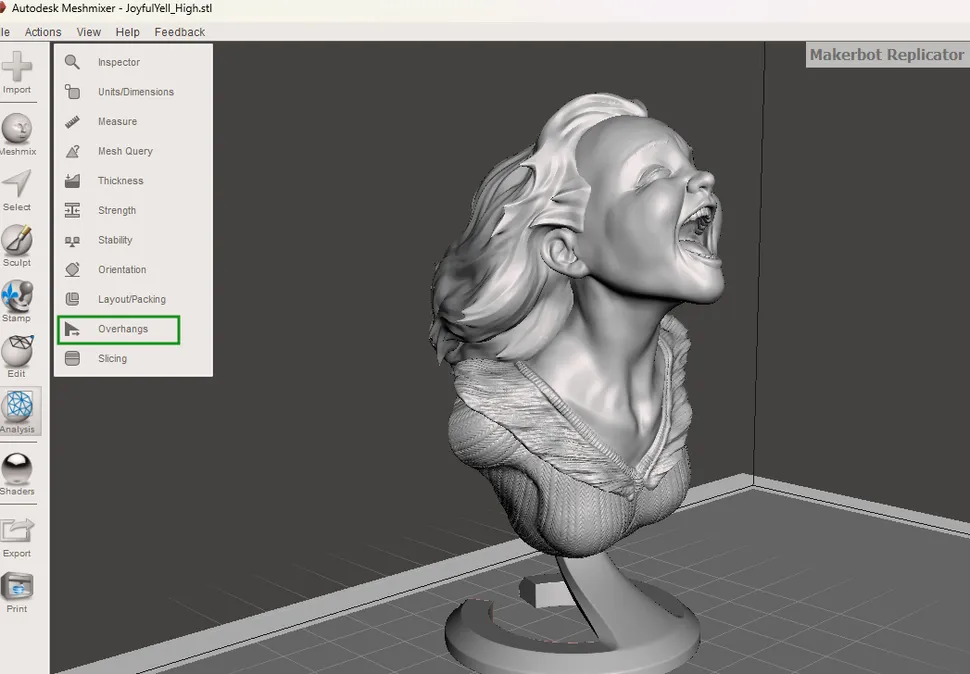Select the Thickness option
Screen dimensions: 970x674
pos(121,181)
